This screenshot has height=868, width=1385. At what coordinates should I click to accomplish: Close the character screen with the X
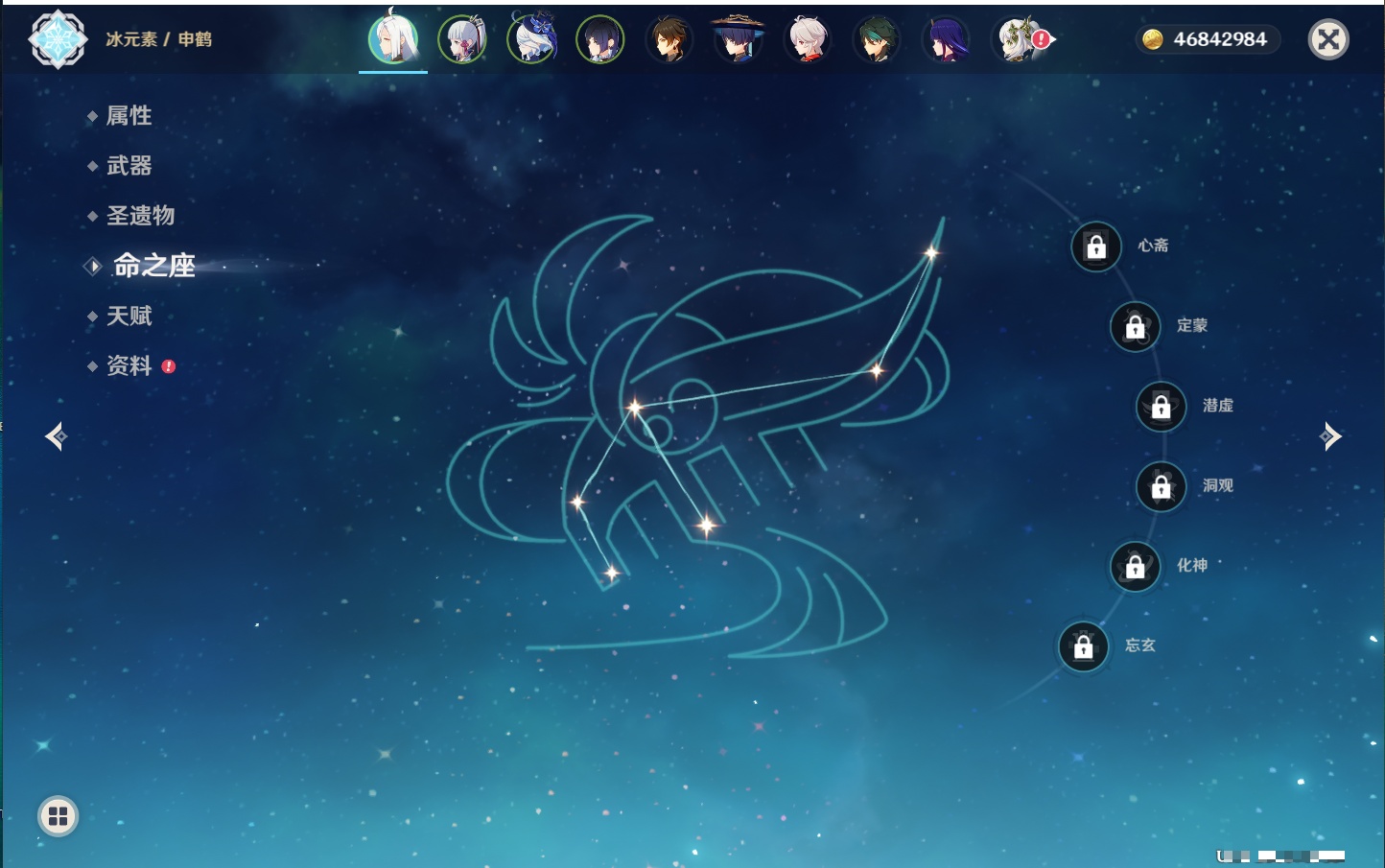click(x=1328, y=39)
